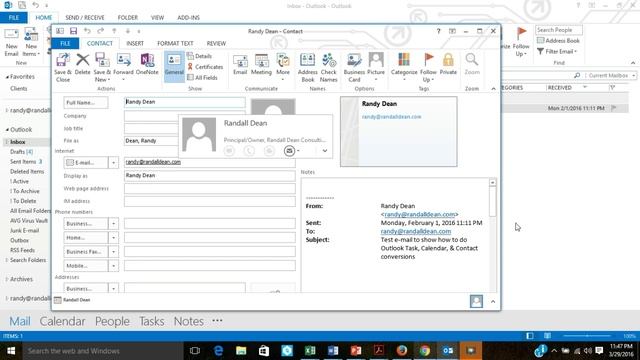Switch to Calendar in navigation bar
The image size is (640, 360).
click(x=62, y=321)
